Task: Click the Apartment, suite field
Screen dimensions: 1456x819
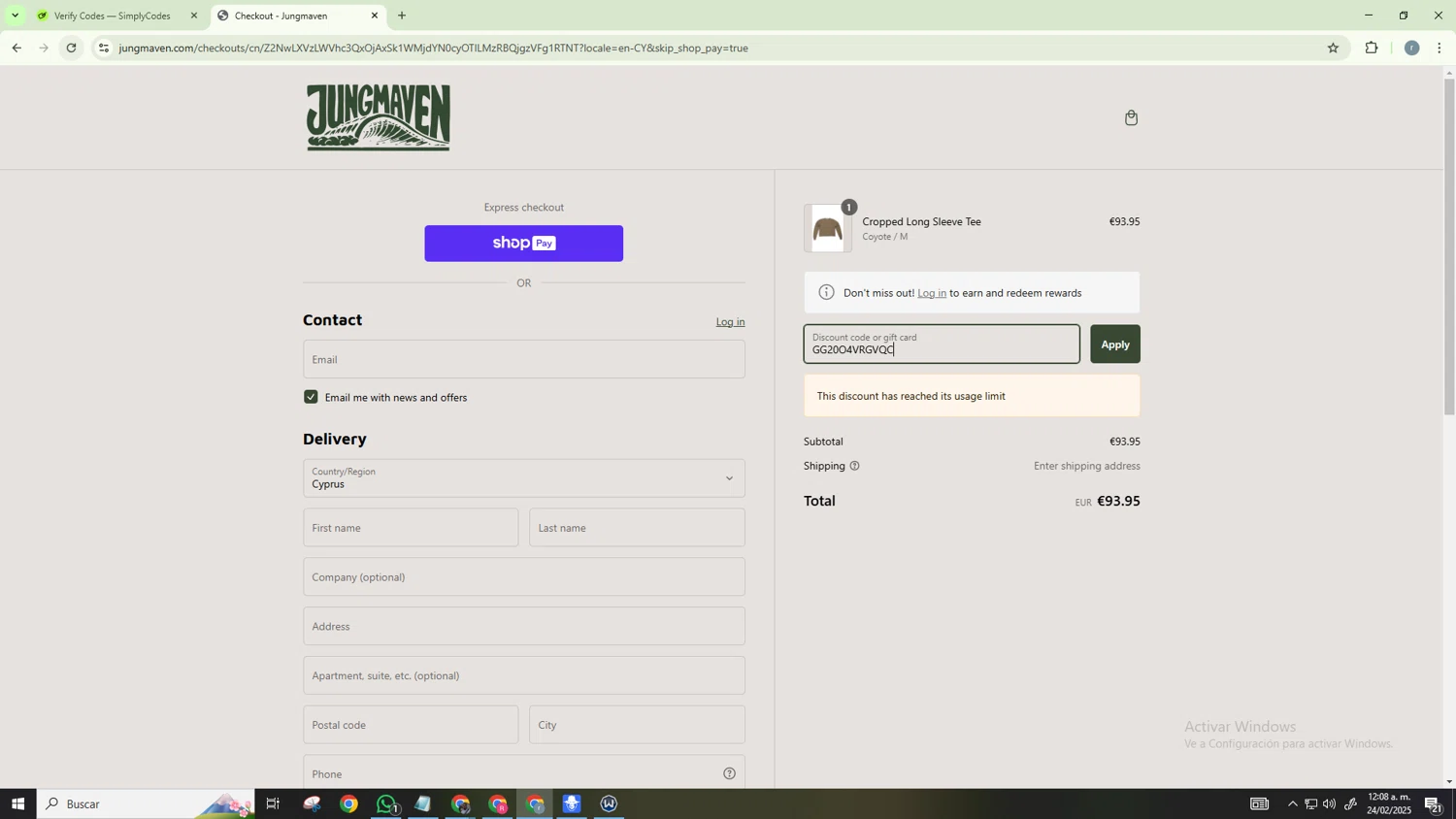Action: coord(524,675)
